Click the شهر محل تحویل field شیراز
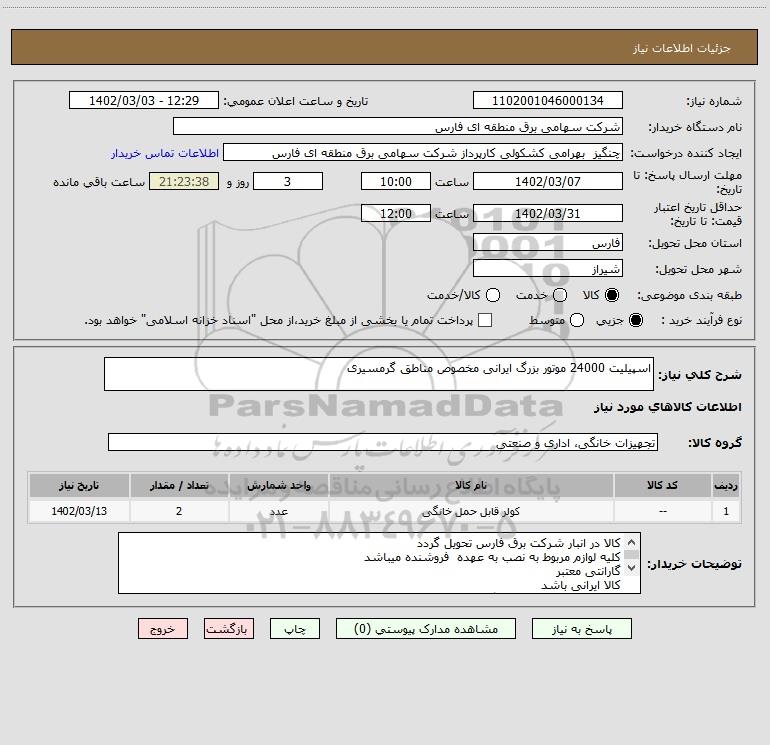Image resolution: width=770 pixels, height=745 pixels. [548, 268]
